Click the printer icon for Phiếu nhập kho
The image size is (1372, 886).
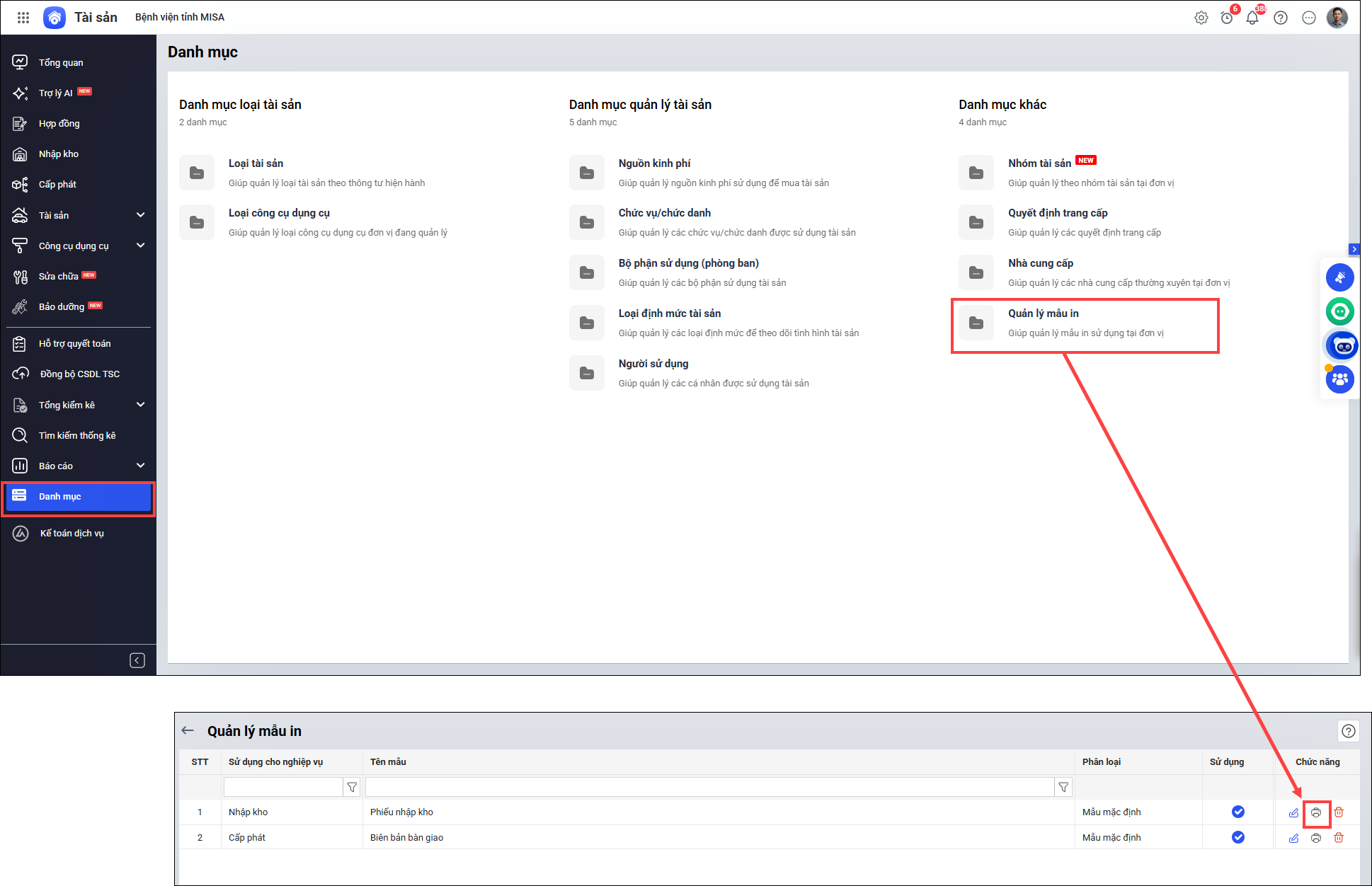(x=1316, y=812)
